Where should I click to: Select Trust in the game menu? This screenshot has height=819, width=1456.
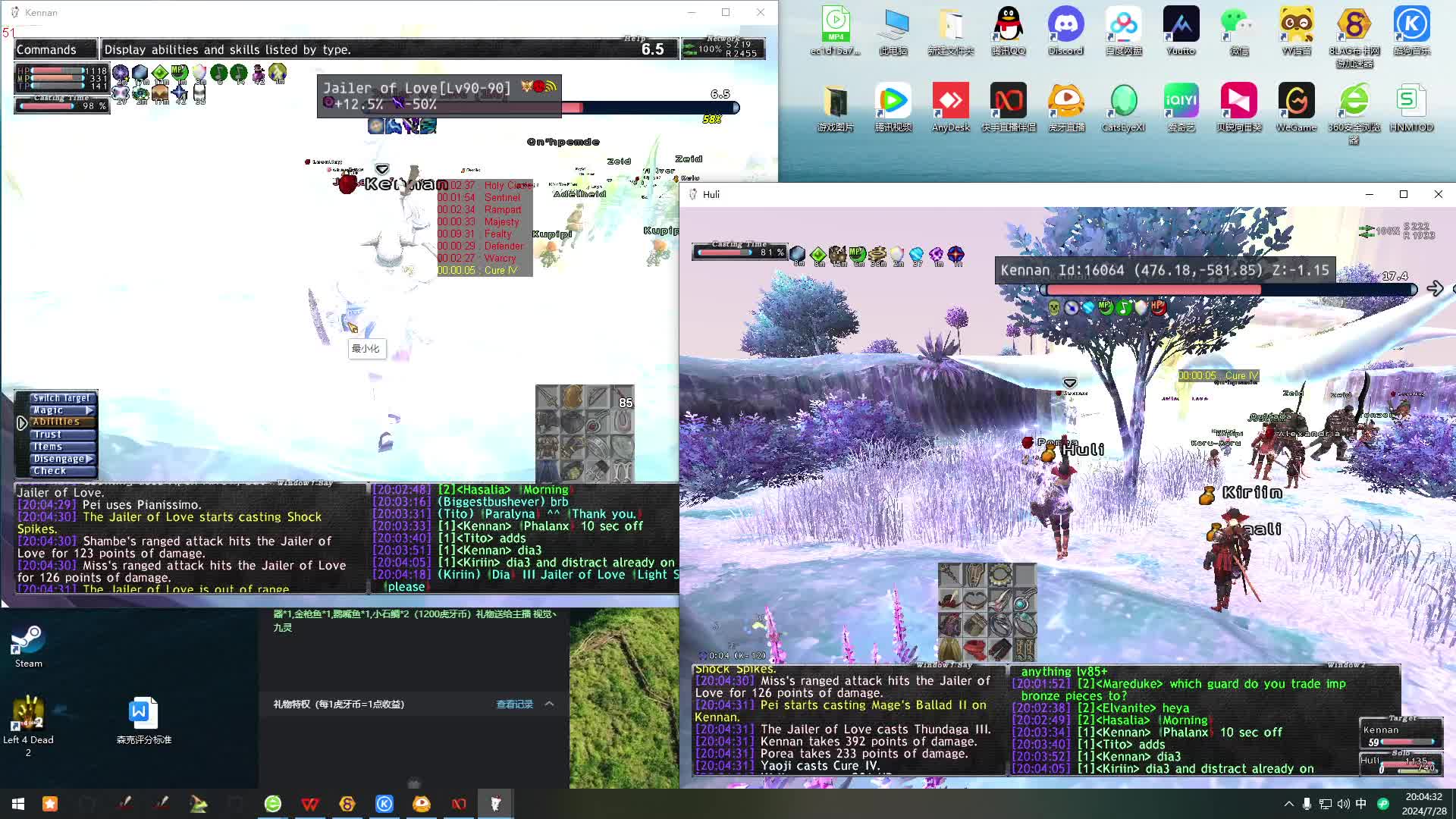(48, 435)
